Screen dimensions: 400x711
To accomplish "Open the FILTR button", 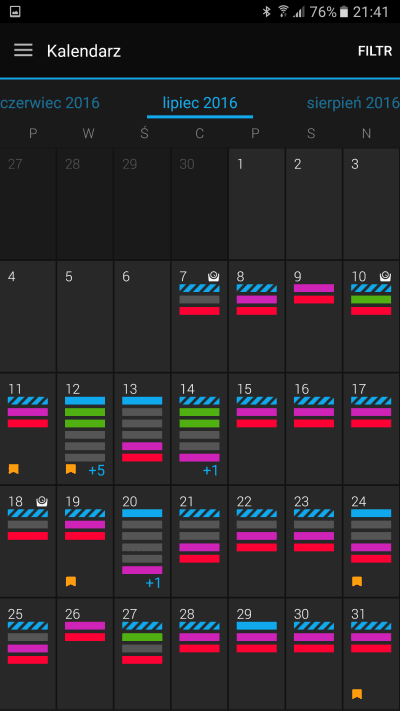I will pos(375,51).
